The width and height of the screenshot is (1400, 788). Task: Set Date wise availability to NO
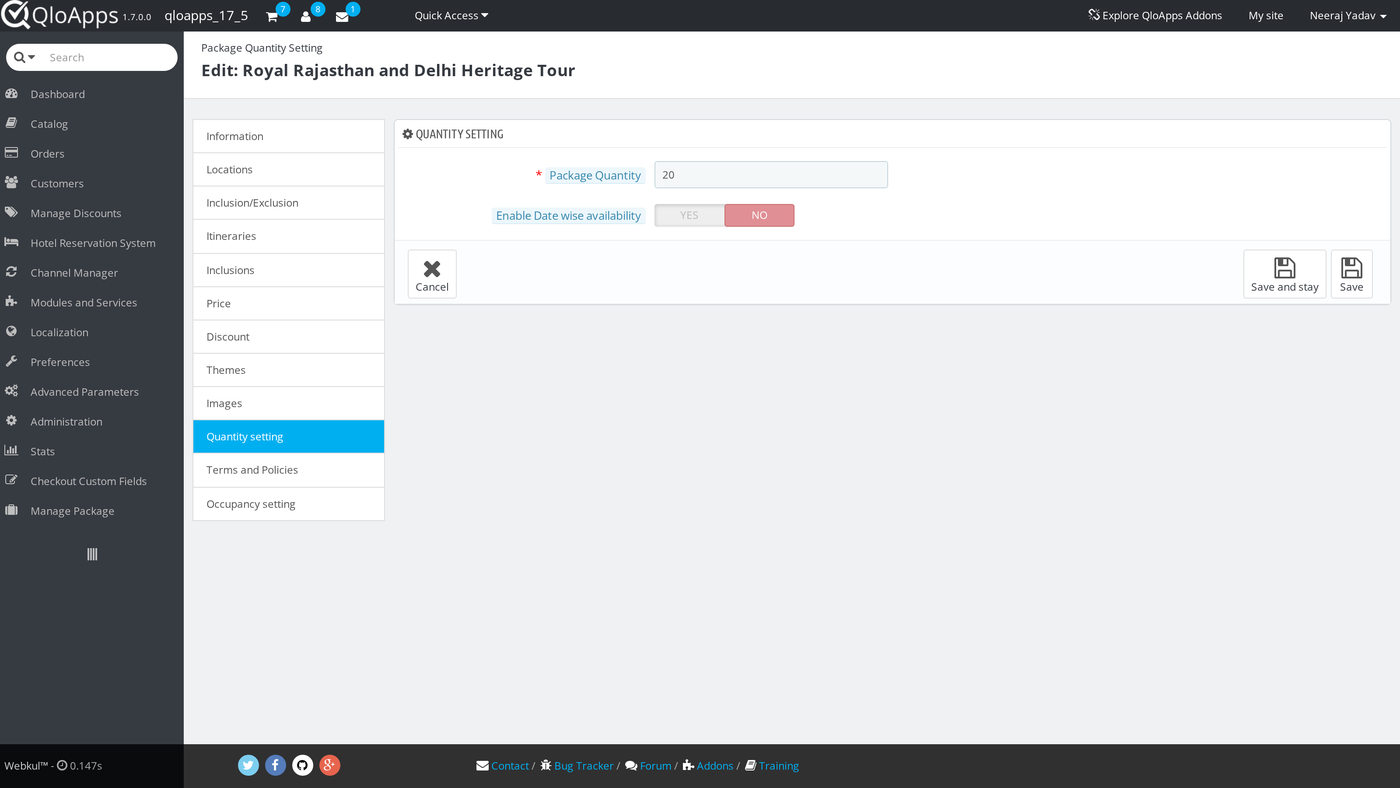click(759, 215)
